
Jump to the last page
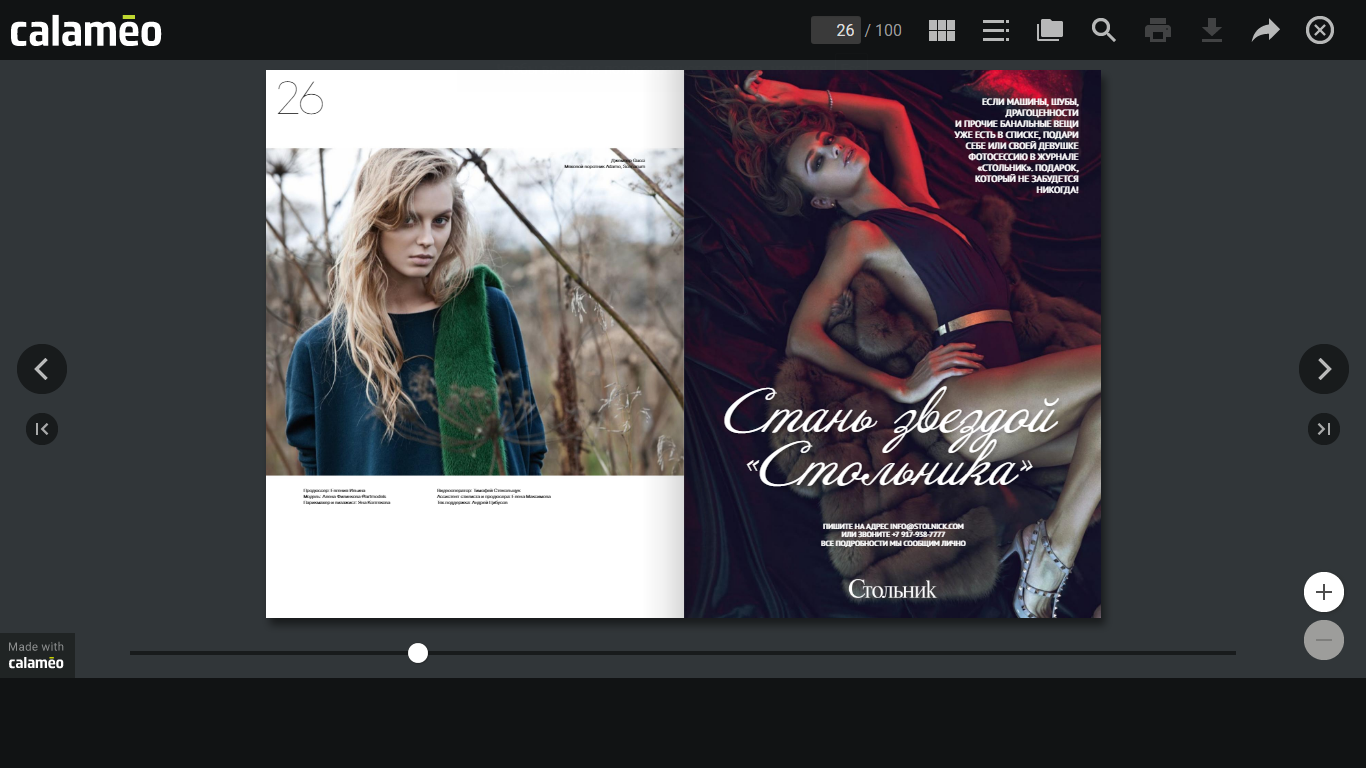tap(1324, 429)
